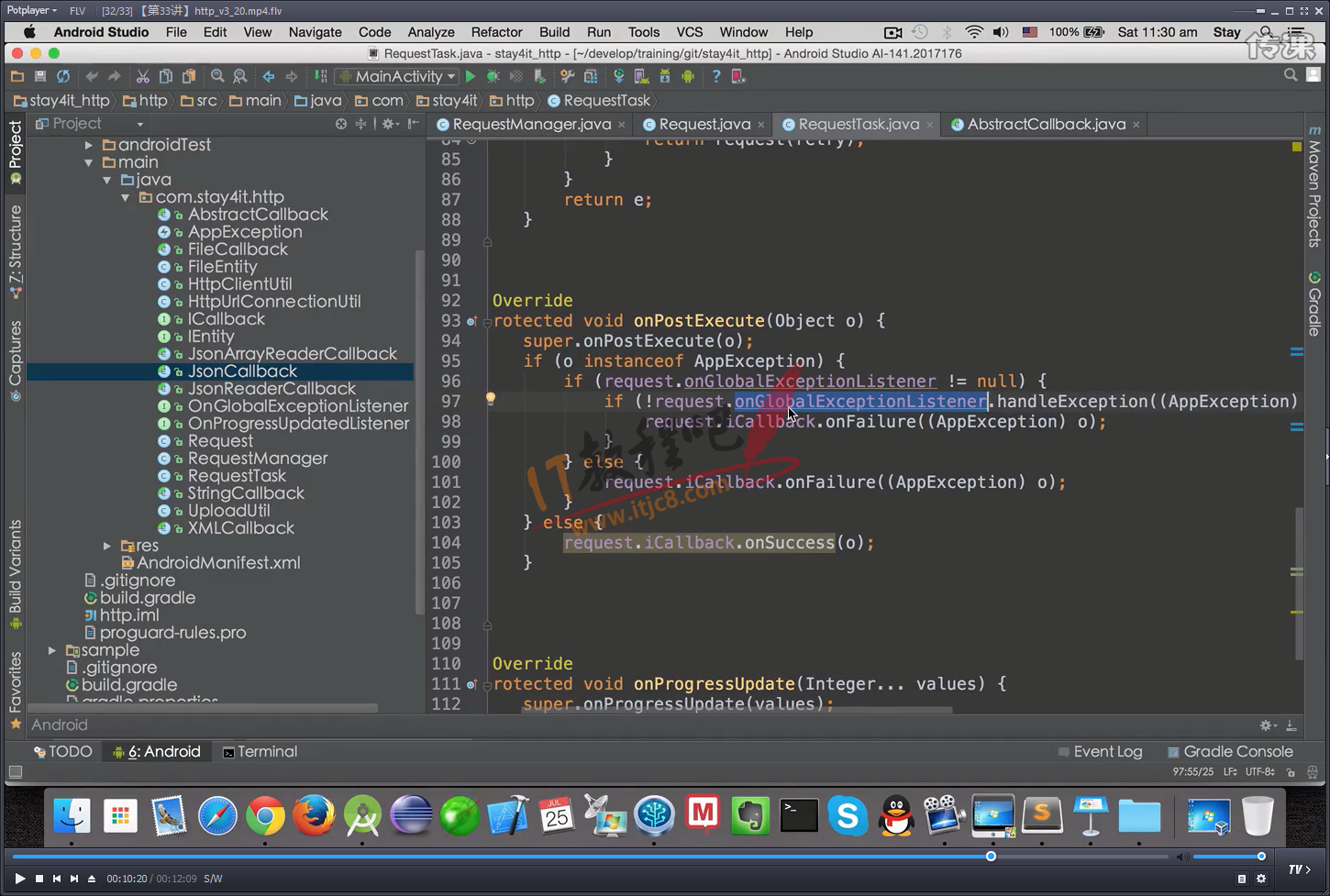The height and width of the screenshot is (896, 1330).
Task: Click the Help question mark icon
Action: (716, 77)
